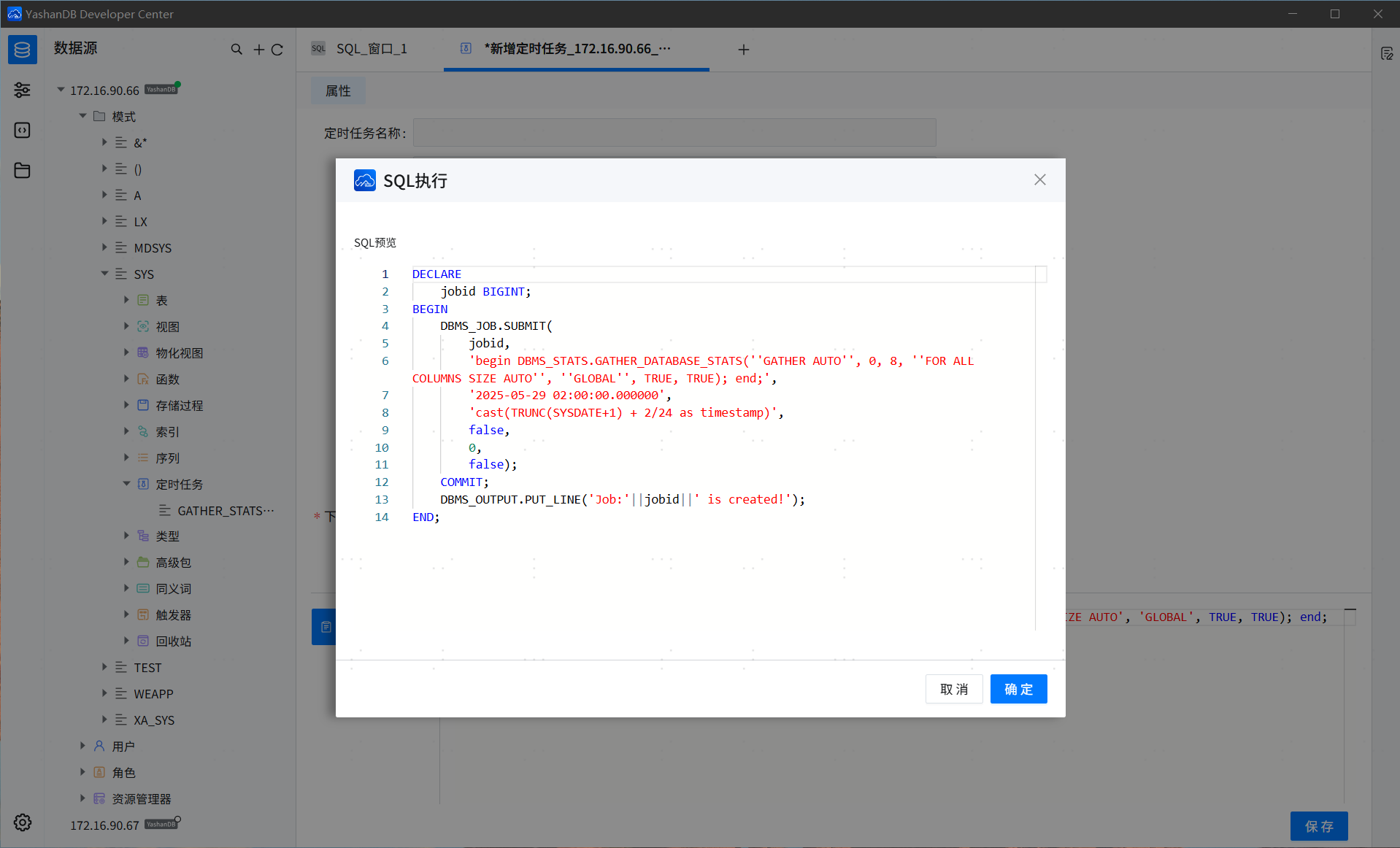Click the '2025-05-29 02:00:00.000000' value
Image resolution: width=1400 pixels, height=848 pixels.
[x=566, y=395]
